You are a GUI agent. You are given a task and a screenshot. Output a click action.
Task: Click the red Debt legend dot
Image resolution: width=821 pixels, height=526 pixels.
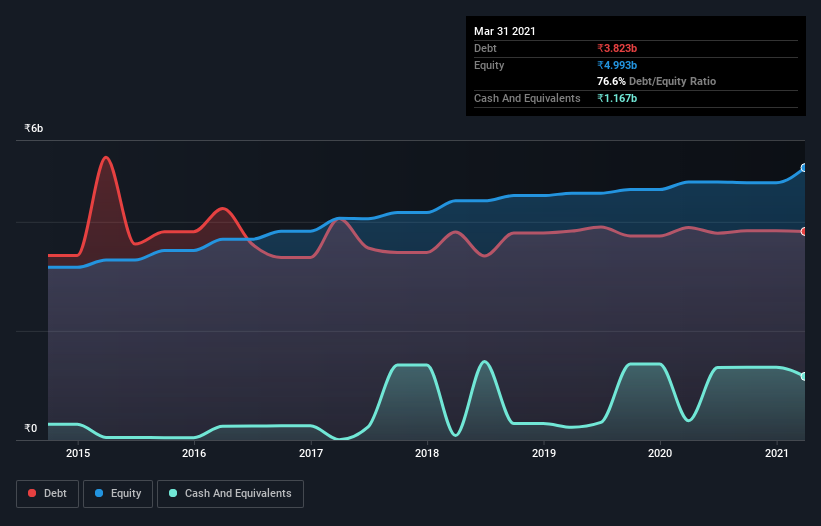pos(32,493)
